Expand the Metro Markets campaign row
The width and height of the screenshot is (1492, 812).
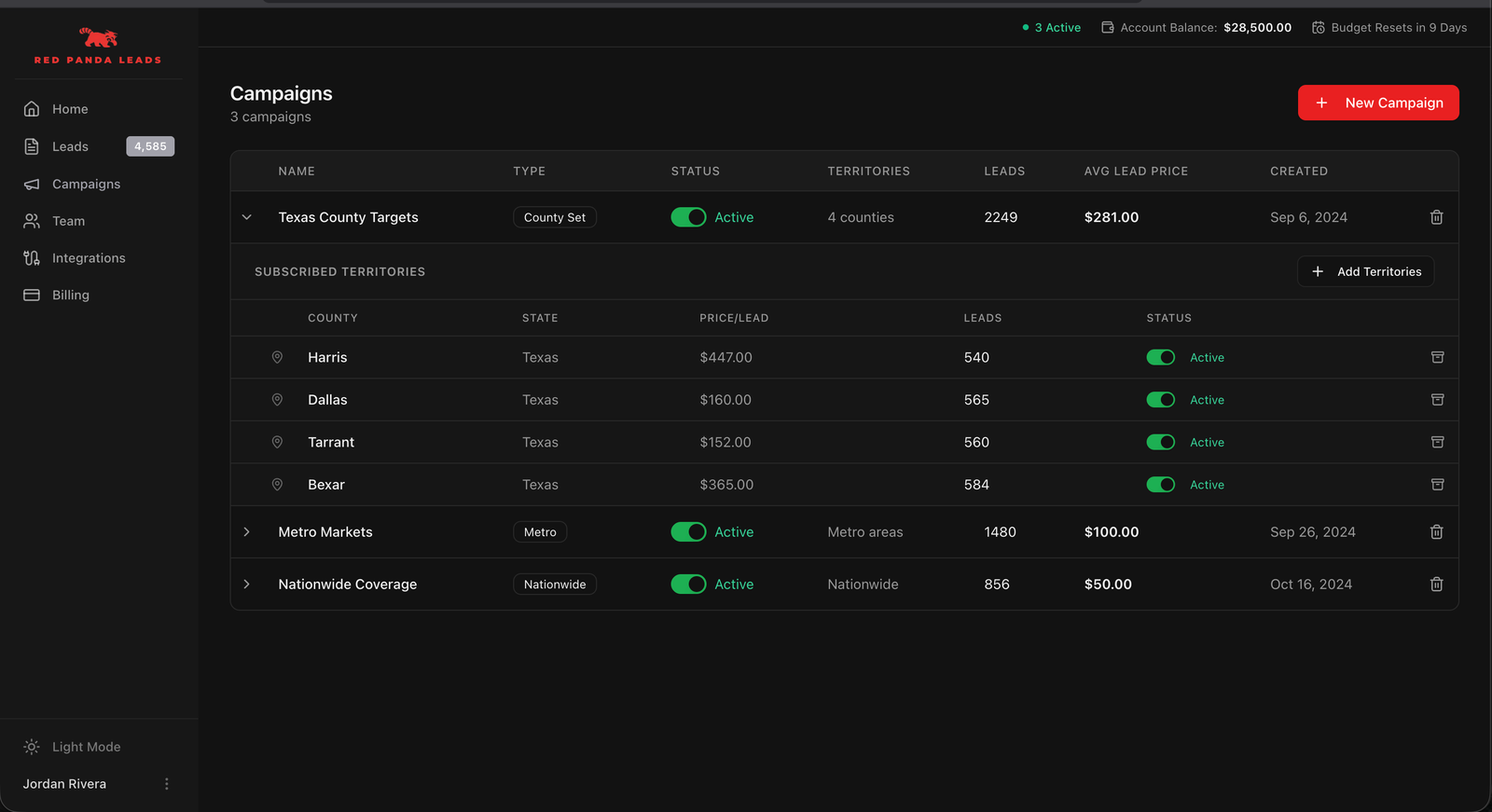click(247, 532)
